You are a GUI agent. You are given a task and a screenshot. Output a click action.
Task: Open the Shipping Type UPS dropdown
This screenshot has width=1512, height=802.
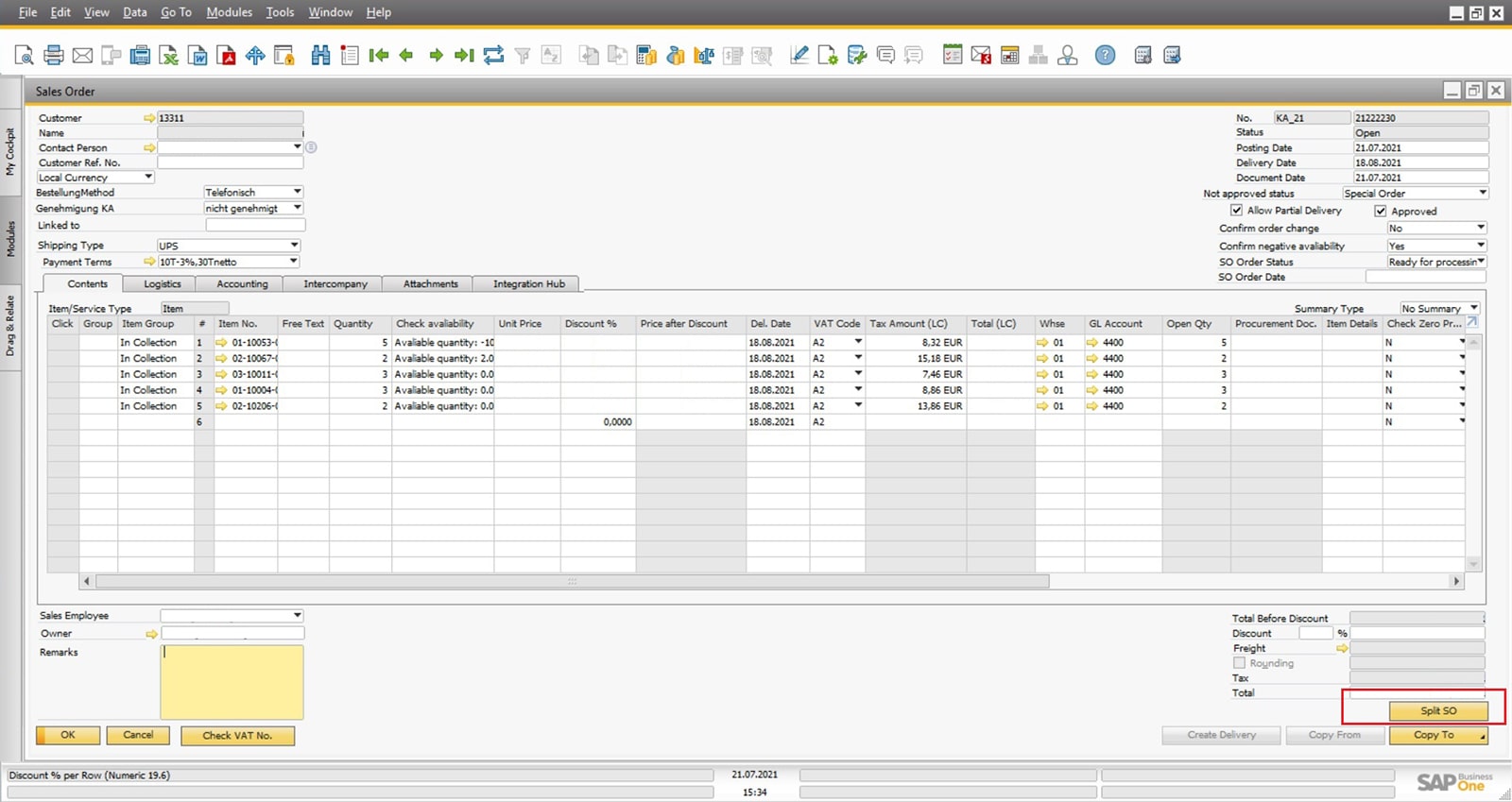coord(295,246)
